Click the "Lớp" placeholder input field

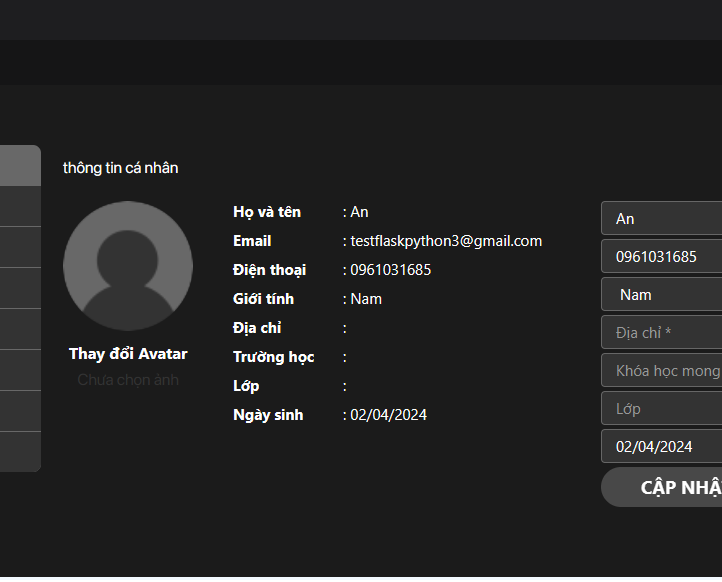tap(661, 408)
